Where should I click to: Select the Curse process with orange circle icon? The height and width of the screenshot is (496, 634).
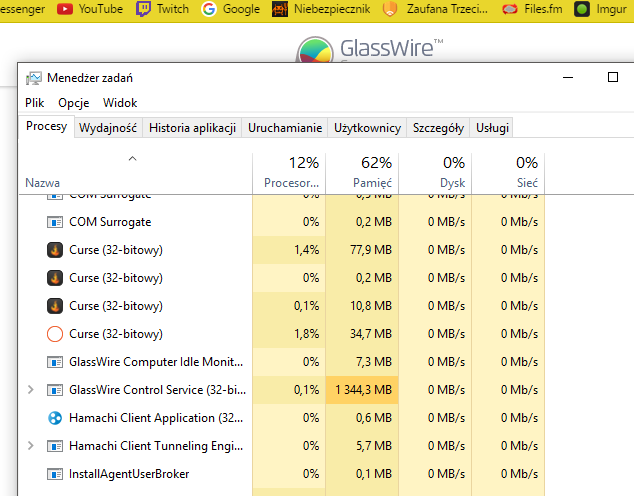pyautogui.click(x=55, y=334)
